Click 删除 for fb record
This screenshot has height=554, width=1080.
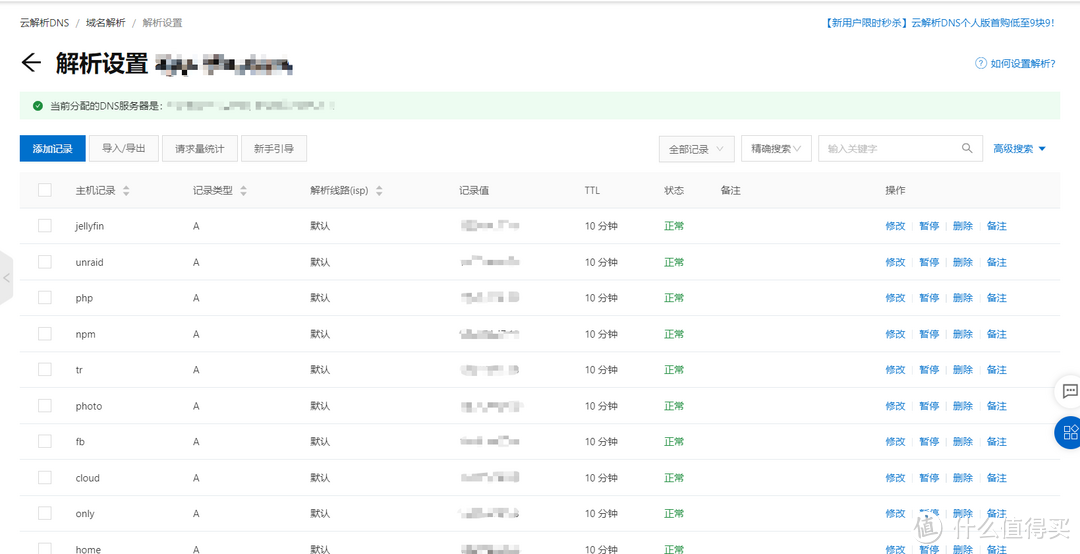tap(963, 441)
